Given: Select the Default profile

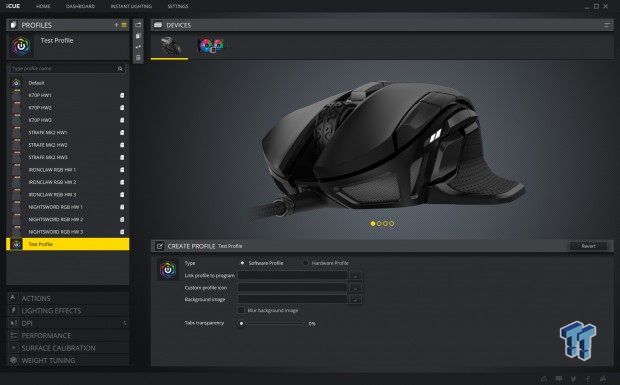Looking at the screenshot, I should [68, 83].
